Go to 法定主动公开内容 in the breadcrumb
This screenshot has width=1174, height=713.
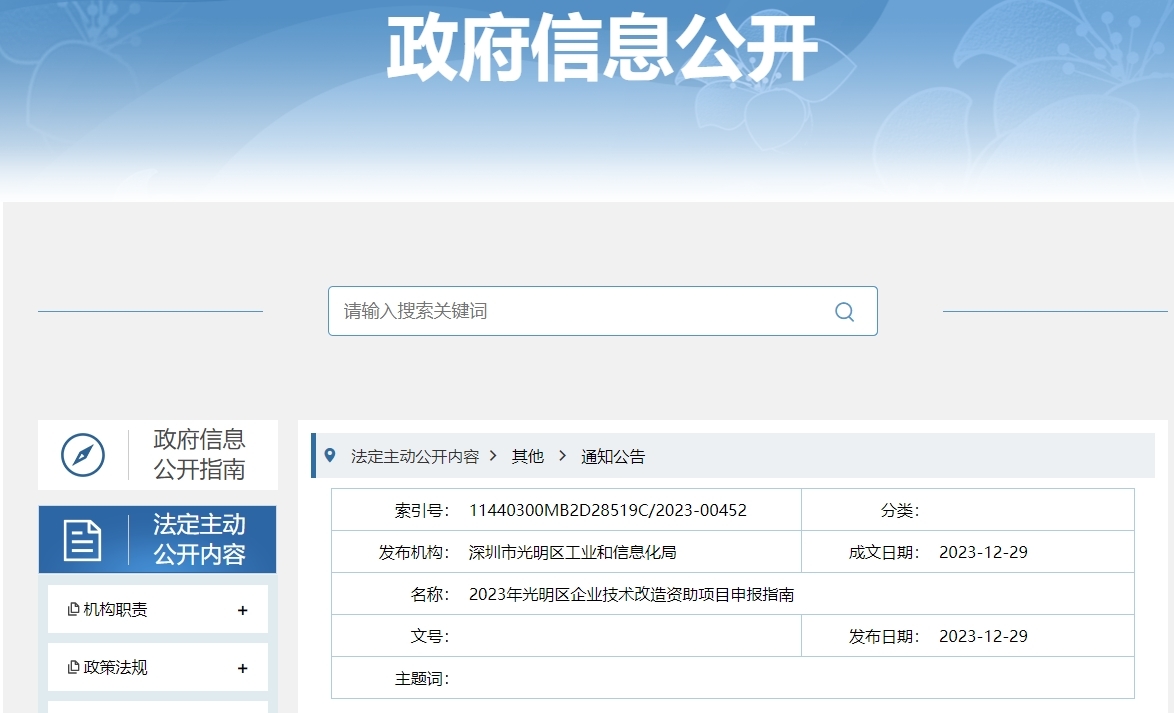pyautogui.click(x=415, y=457)
